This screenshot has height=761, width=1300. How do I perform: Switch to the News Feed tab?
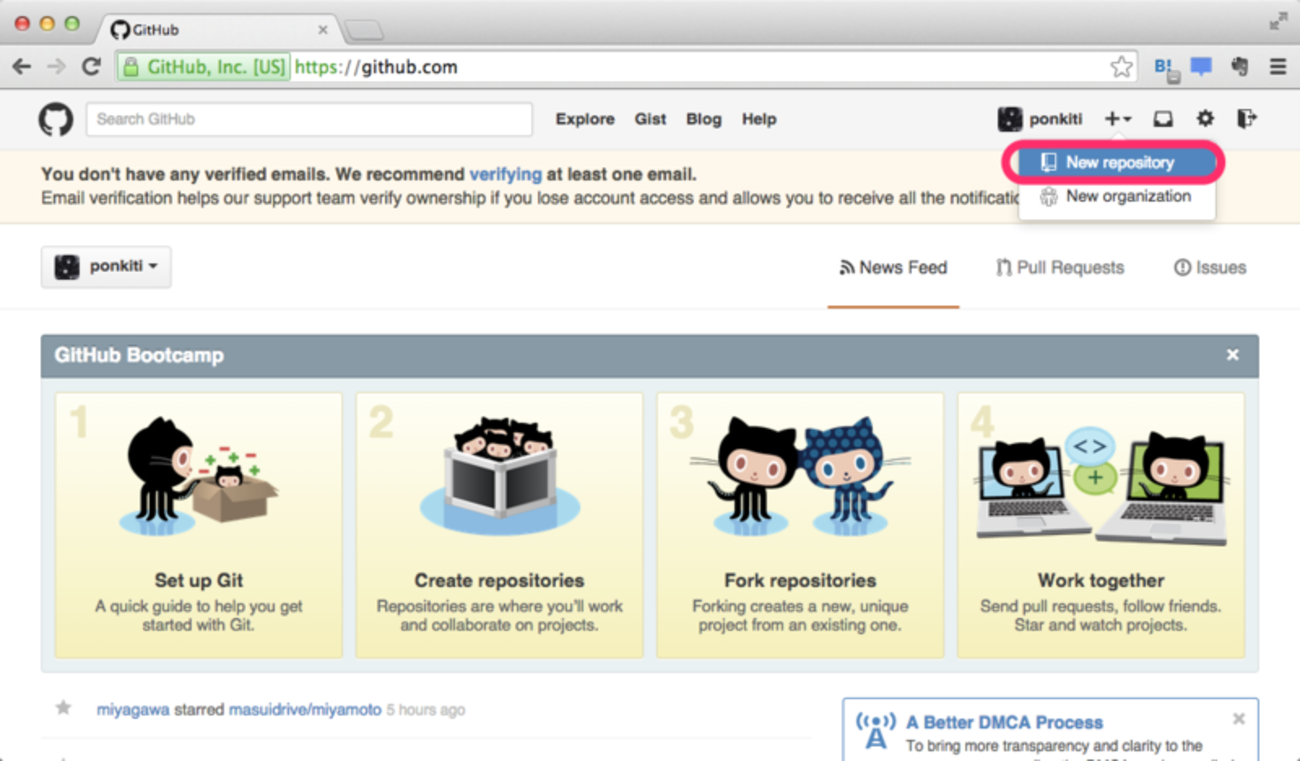(893, 267)
